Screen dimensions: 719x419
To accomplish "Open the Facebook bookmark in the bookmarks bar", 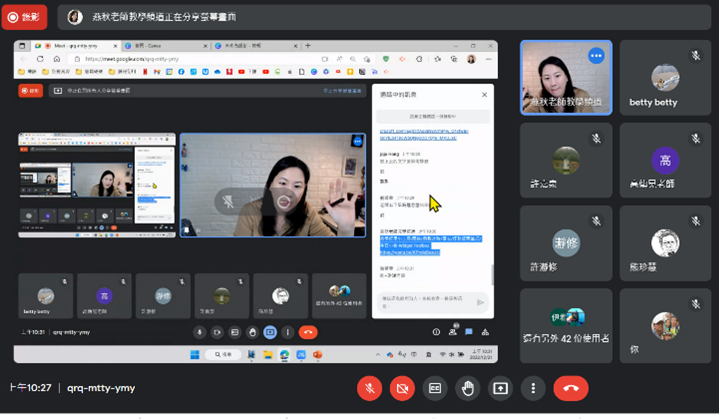I will (x=181, y=72).
